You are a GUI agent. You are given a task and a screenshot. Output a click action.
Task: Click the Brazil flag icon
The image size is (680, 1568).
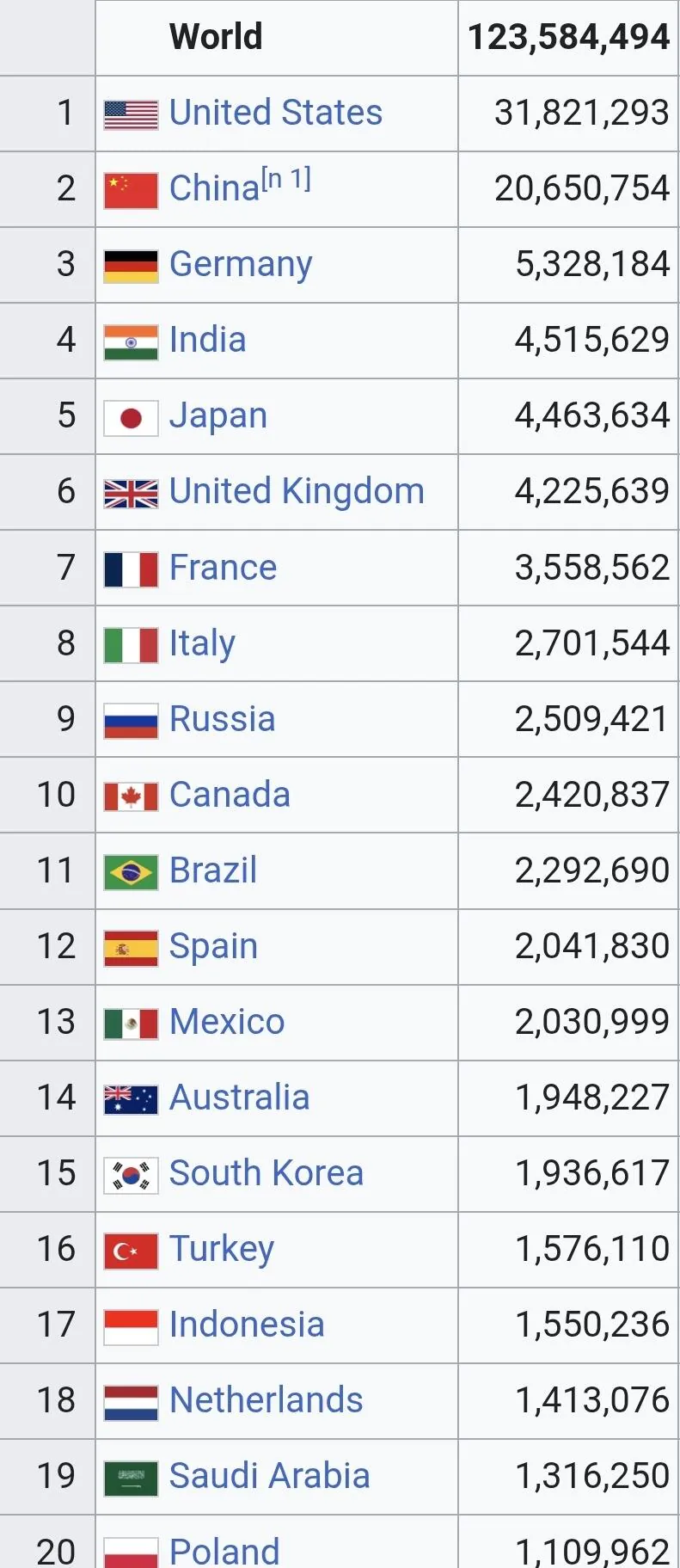pyautogui.click(x=131, y=872)
